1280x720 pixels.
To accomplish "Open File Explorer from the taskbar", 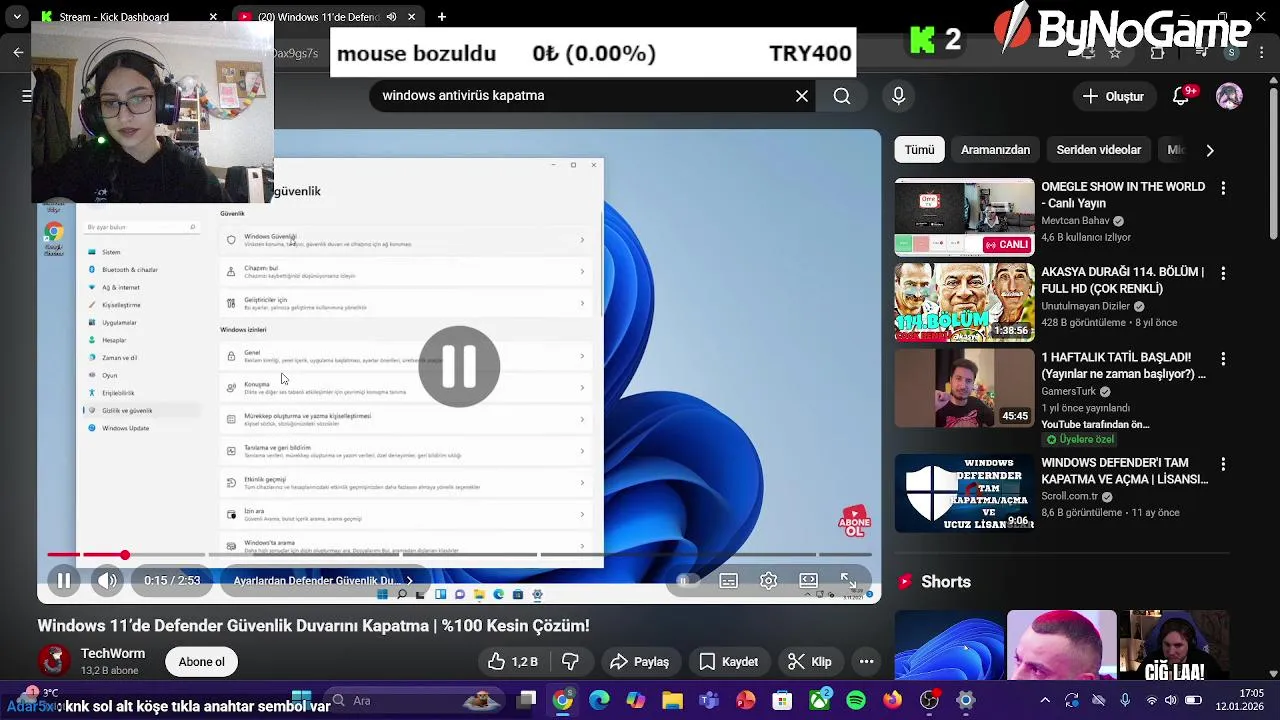I will tap(672, 700).
